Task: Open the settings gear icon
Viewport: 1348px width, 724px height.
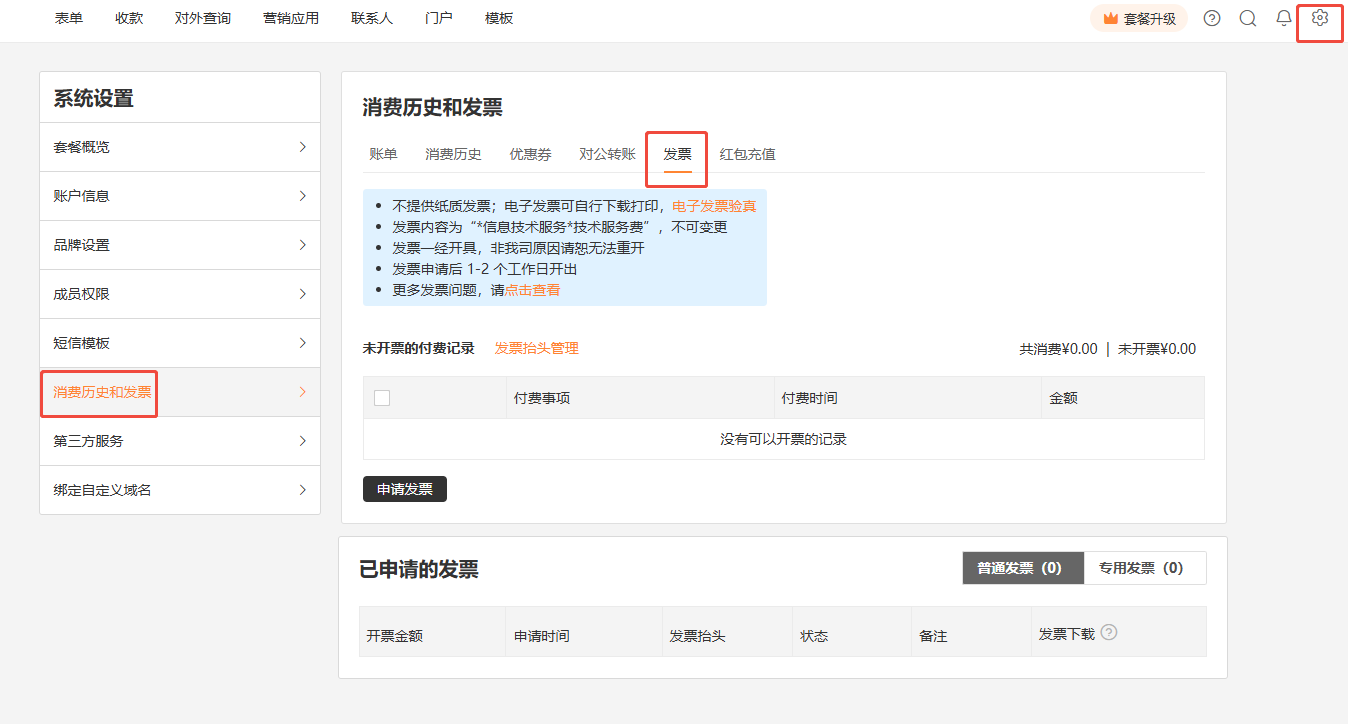Action: [x=1319, y=18]
